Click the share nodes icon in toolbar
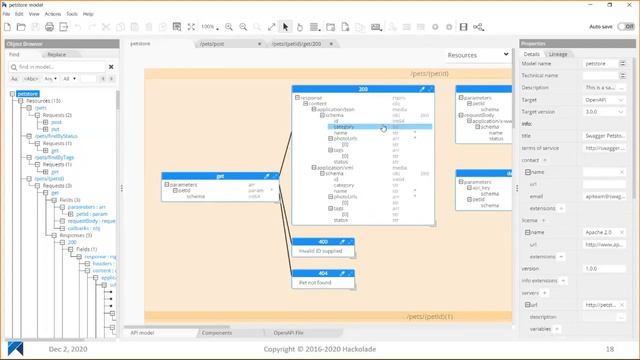This screenshot has height=360, width=640. pyautogui.click(x=478, y=27)
